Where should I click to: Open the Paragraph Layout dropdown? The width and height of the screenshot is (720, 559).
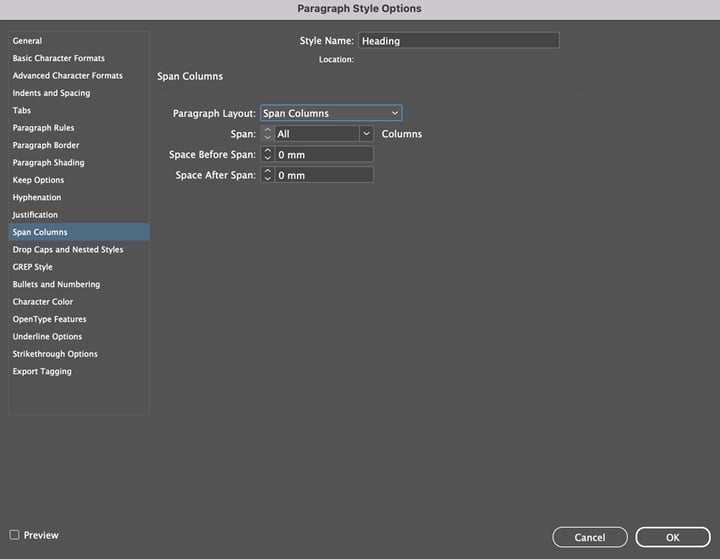pyautogui.click(x=330, y=113)
